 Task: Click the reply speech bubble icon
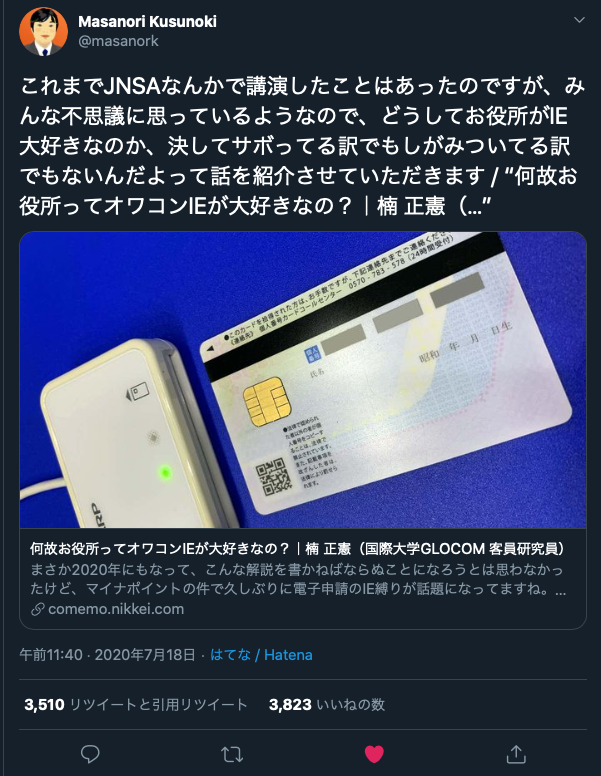click(x=90, y=754)
